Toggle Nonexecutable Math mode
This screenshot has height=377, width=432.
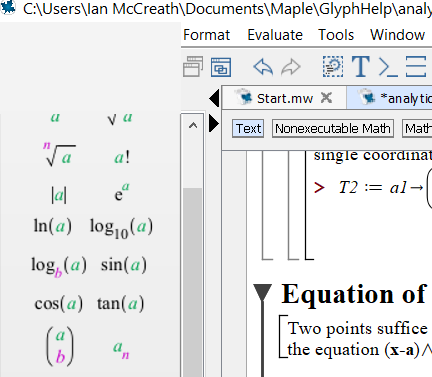pyautogui.click(x=333, y=128)
